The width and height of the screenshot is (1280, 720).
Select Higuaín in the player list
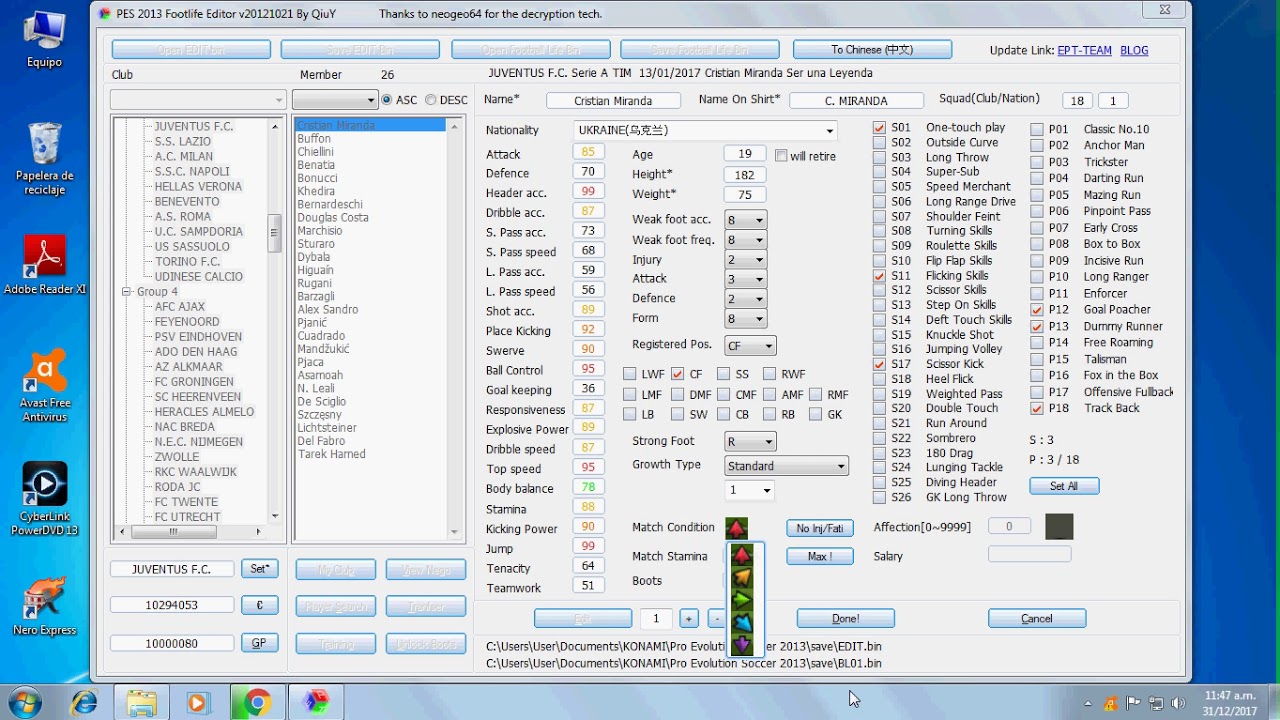pyautogui.click(x=315, y=270)
